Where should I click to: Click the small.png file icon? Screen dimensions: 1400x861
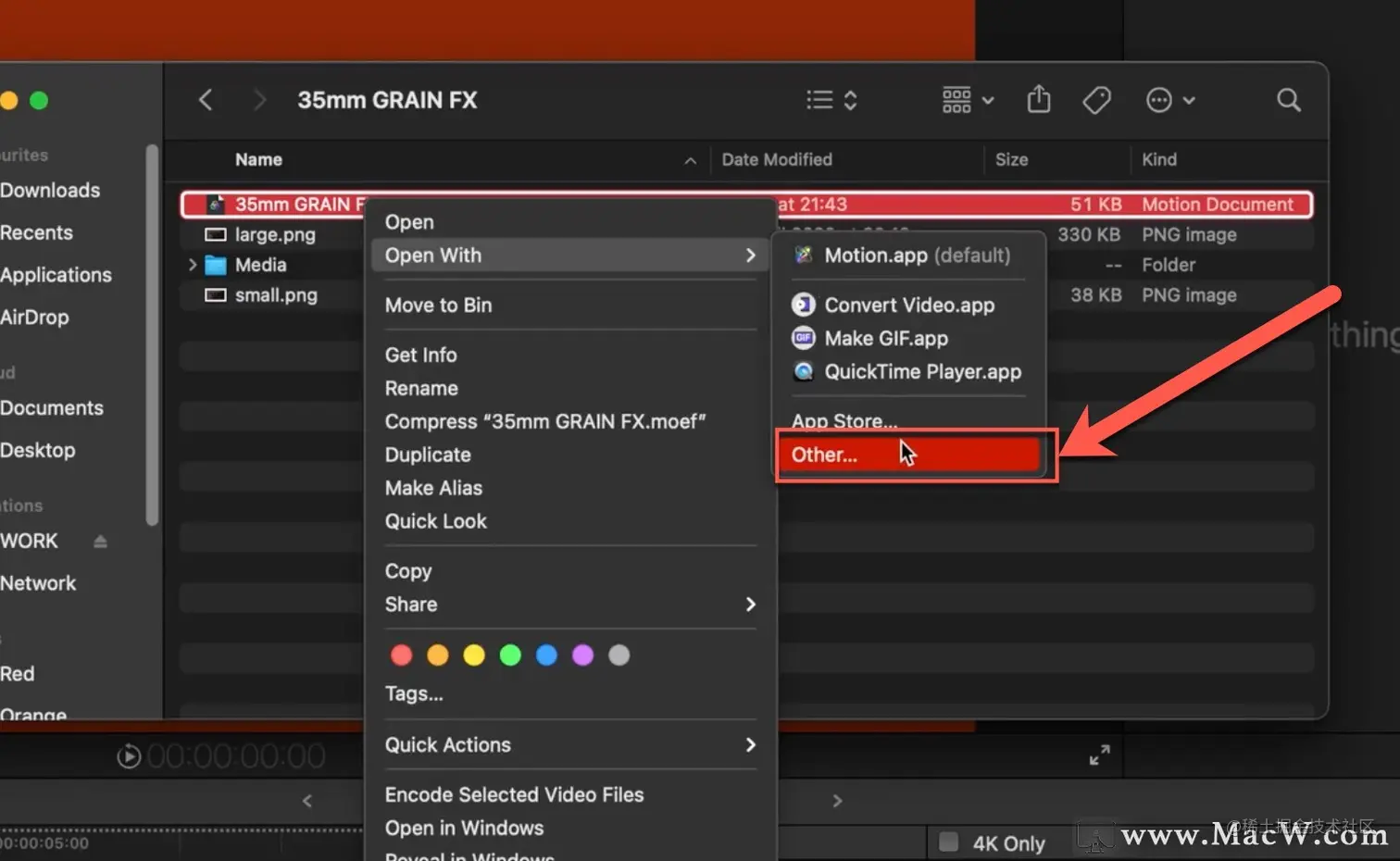coord(216,295)
